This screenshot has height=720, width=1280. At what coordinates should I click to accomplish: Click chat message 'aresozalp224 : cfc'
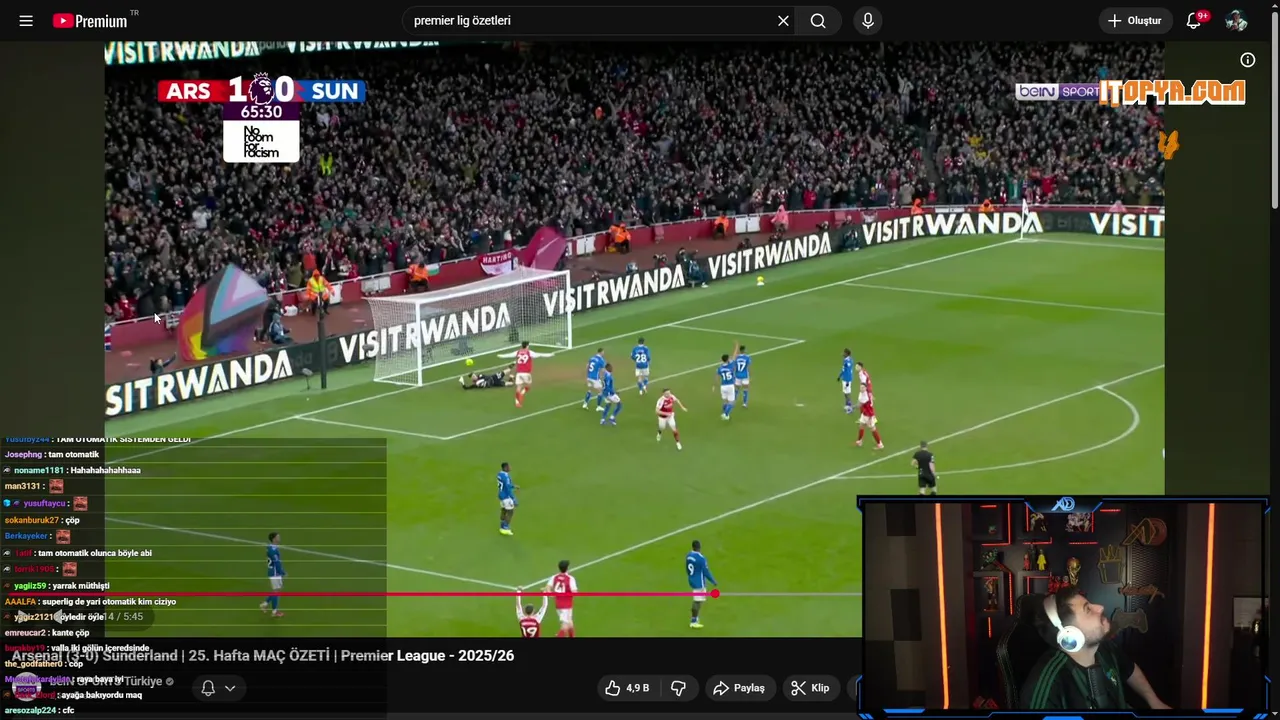click(39, 710)
